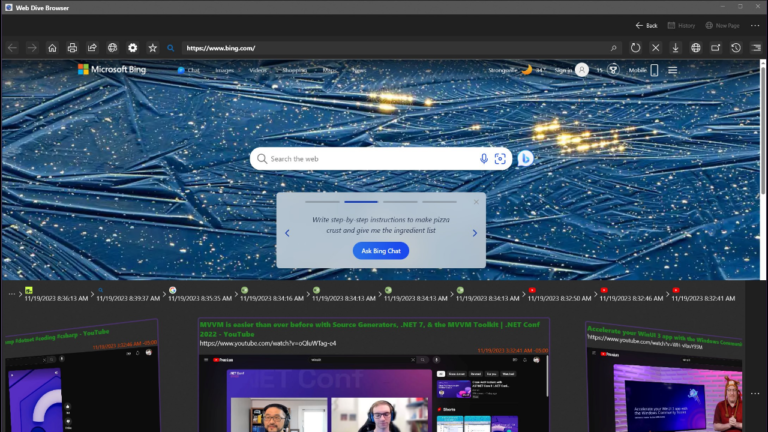This screenshot has width=768, height=432.
Task: Open the MVVM is easier than ever title link
Action: [x=370, y=329]
